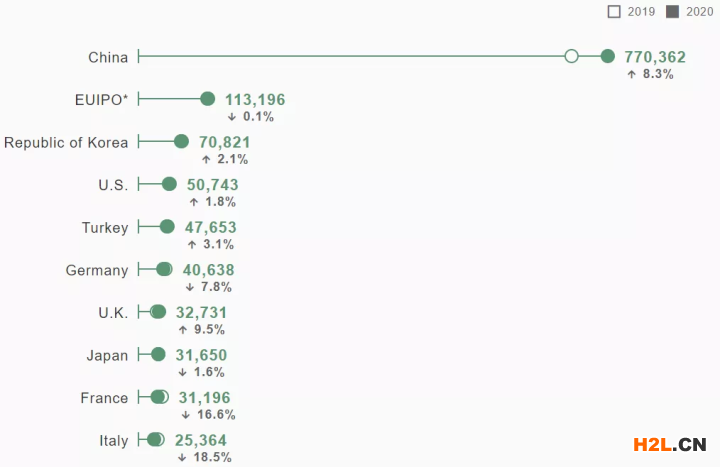Click China's hollow 2019 data dot

point(572,56)
